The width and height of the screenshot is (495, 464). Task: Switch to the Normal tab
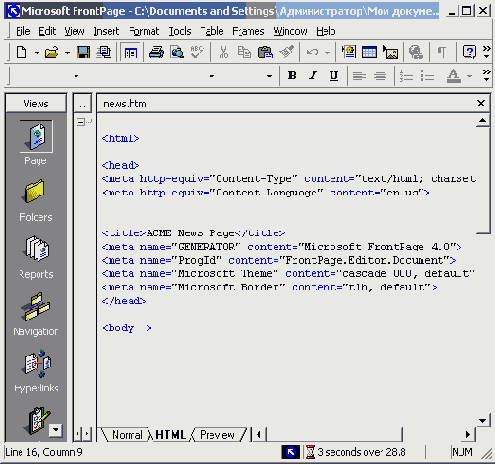pos(127,435)
